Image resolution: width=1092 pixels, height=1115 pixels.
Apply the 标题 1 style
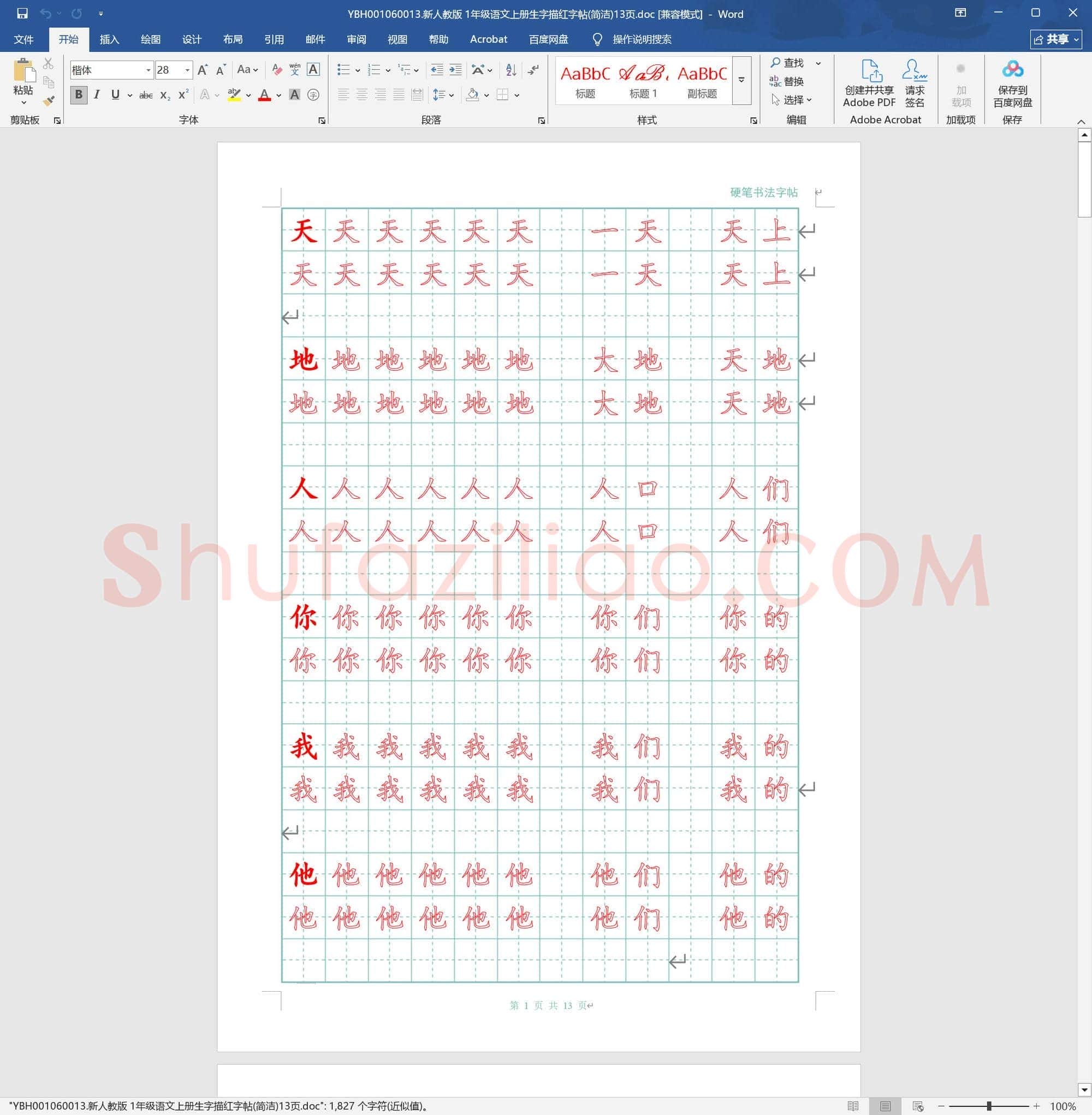click(643, 81)
